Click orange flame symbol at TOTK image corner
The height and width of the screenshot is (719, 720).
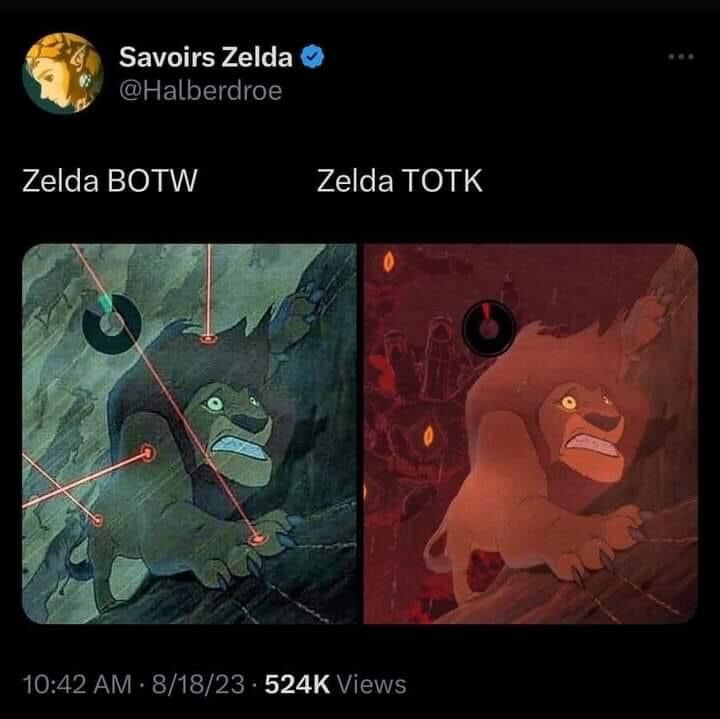point(388,263)
